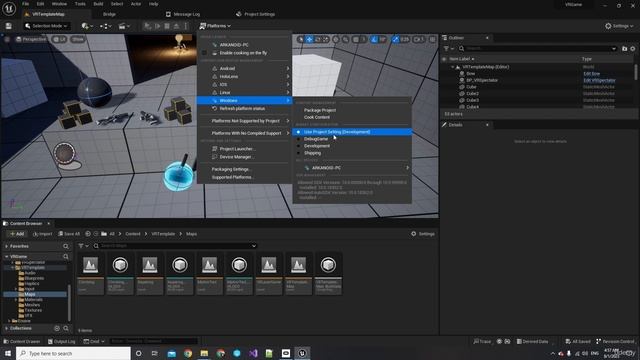Click the Add button in Content Browser
This screenshot has height=360, width=640.
point(17,234)
